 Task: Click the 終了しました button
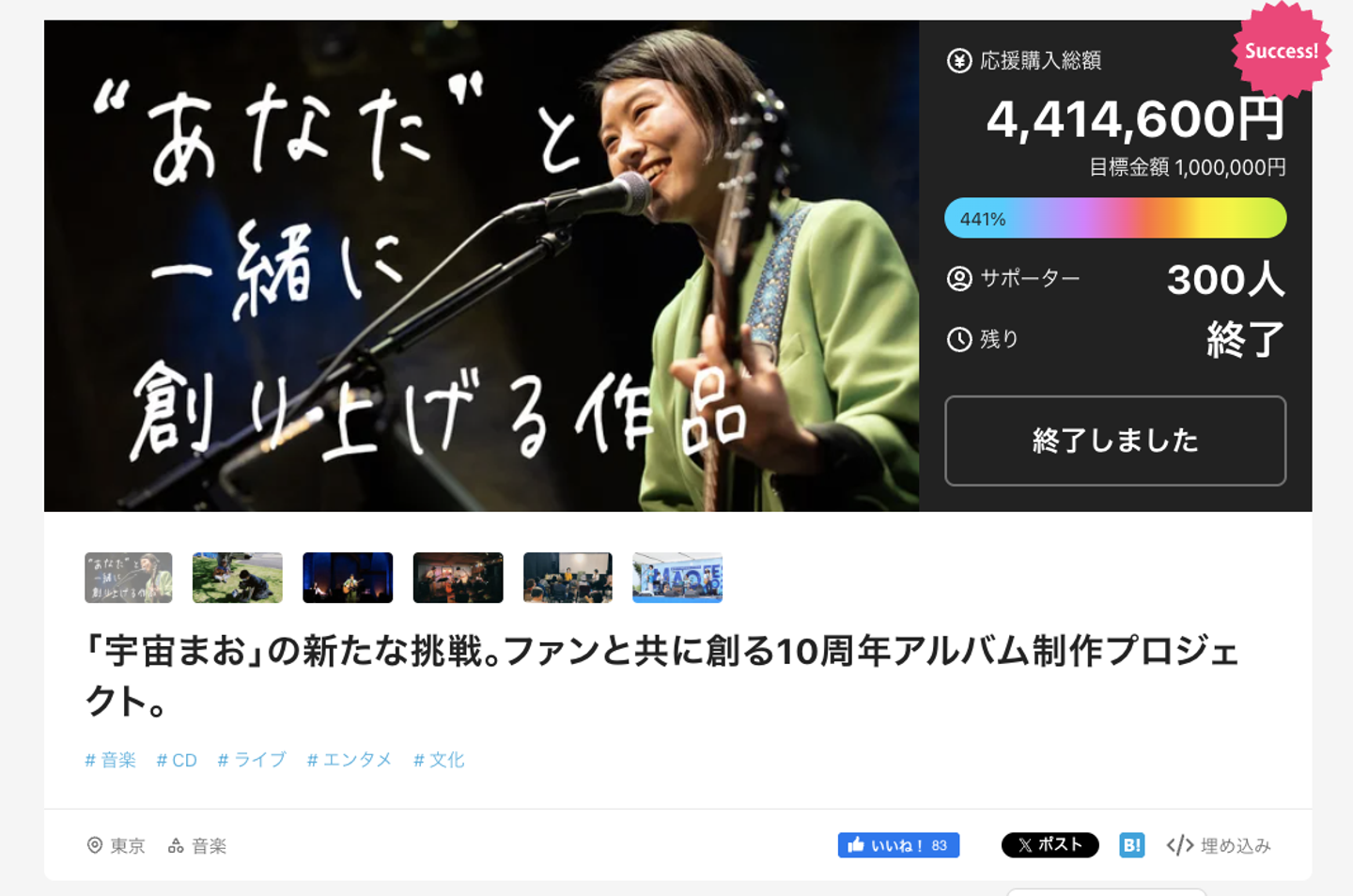(x=1115, y=440)
